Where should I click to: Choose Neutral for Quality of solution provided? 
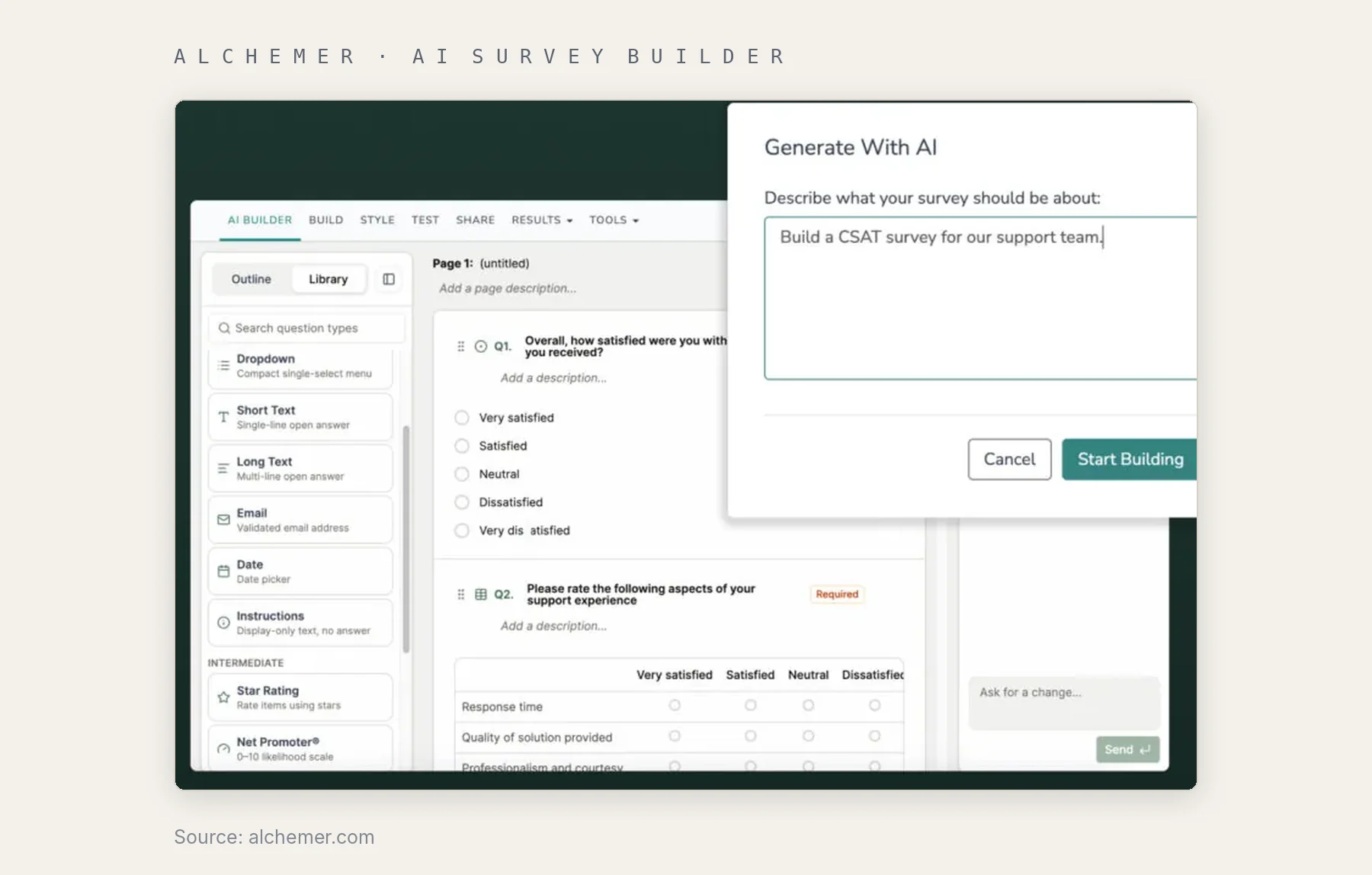[808, 736]
